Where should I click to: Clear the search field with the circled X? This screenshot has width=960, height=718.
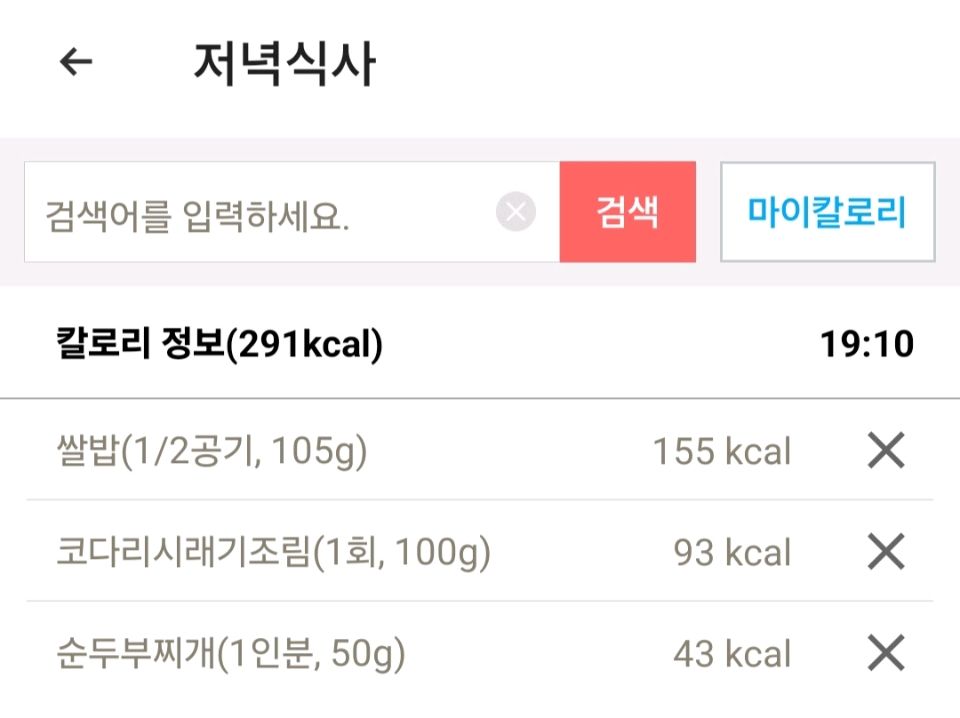516,212
